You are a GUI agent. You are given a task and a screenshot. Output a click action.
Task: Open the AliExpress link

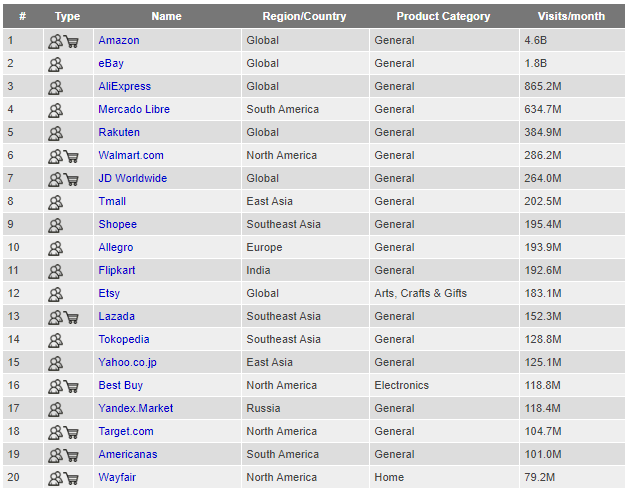tap(124, 87)
